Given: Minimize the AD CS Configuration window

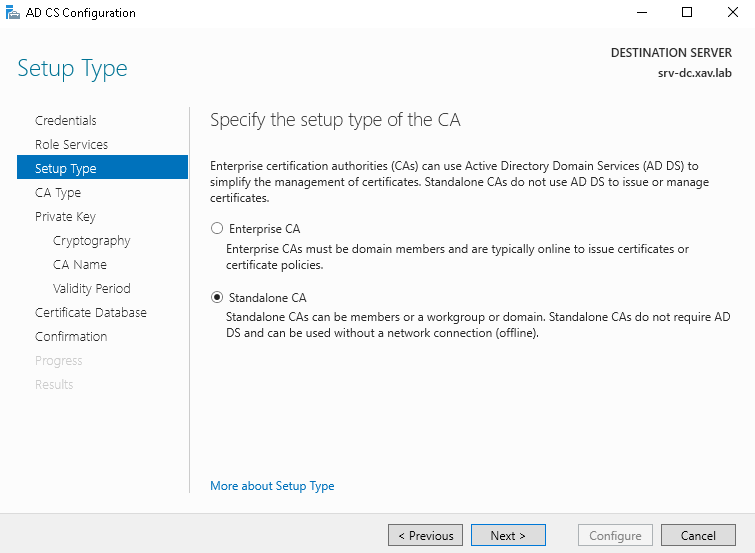Looking at the screenshot, I should [x=641, y=13].
